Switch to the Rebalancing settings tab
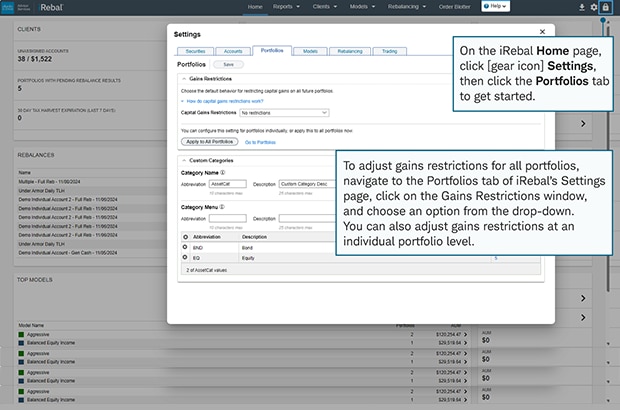620x410 pixels. pos(350,51)
